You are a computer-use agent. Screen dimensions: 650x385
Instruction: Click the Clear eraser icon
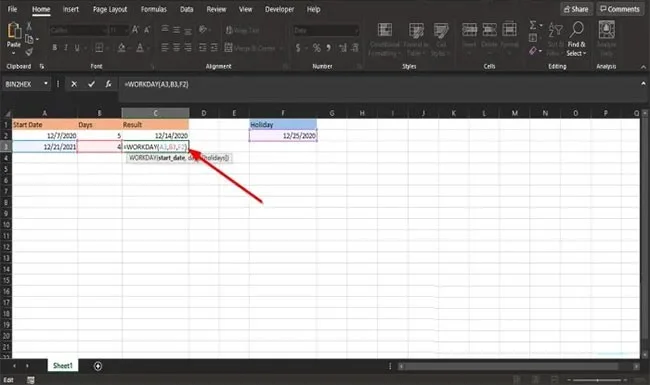point(533,51)
